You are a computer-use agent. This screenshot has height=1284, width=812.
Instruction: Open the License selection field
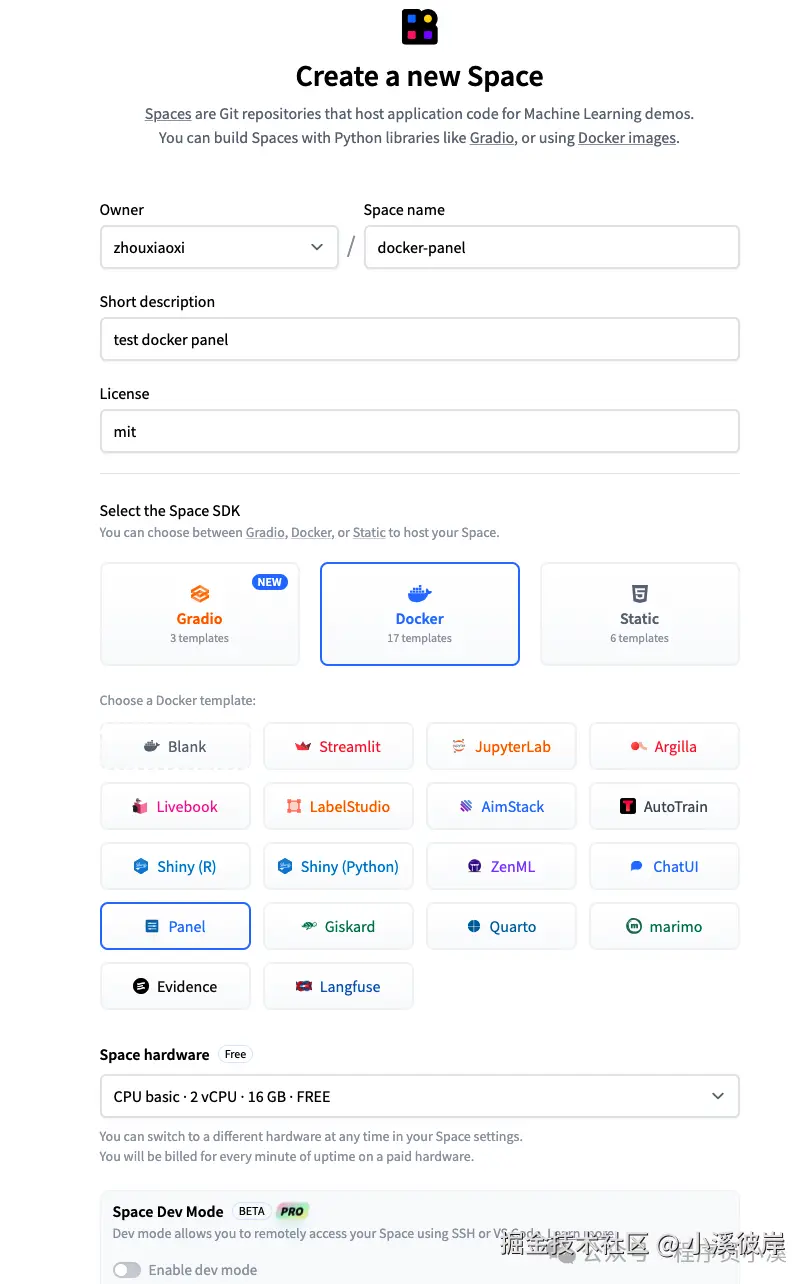click(420, 432)
